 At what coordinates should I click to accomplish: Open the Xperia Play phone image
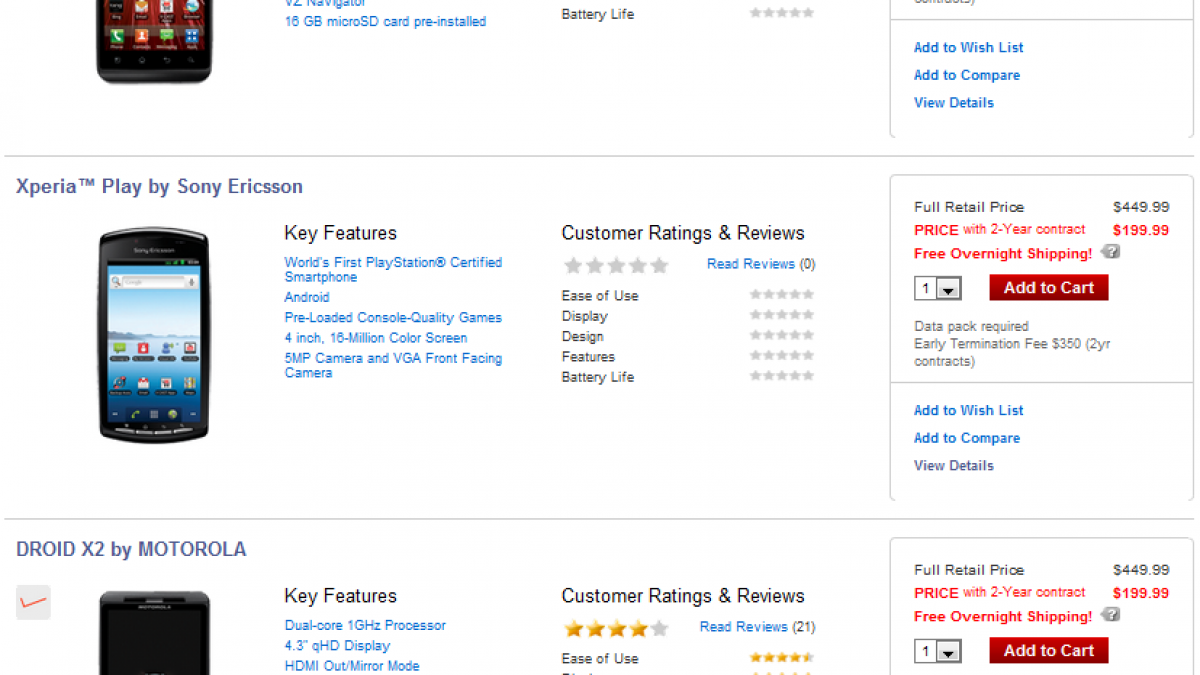pyautogui.click(x=154, y=335)
